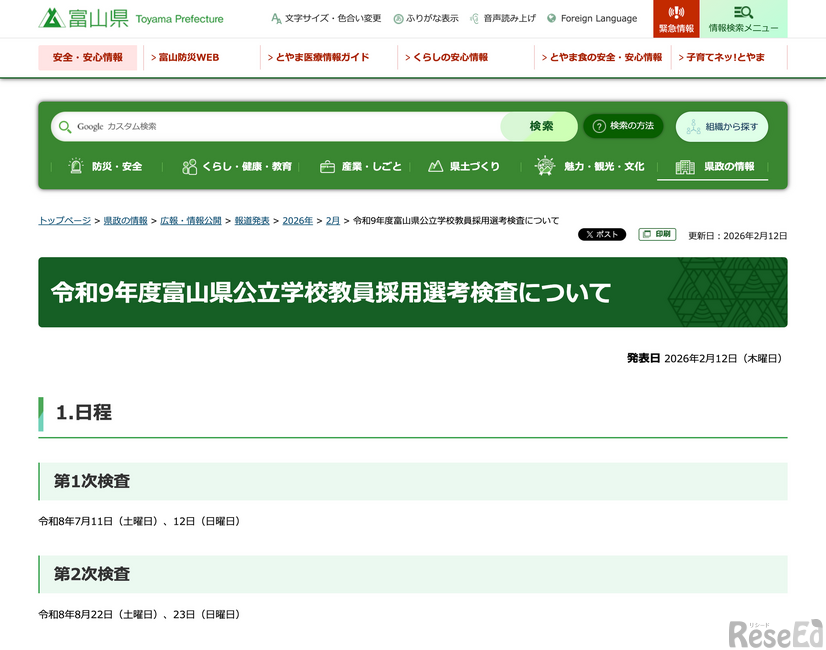Open the 文字サイズ・色合い変更 settings icon
826x650 pixels.
[274, 17]
